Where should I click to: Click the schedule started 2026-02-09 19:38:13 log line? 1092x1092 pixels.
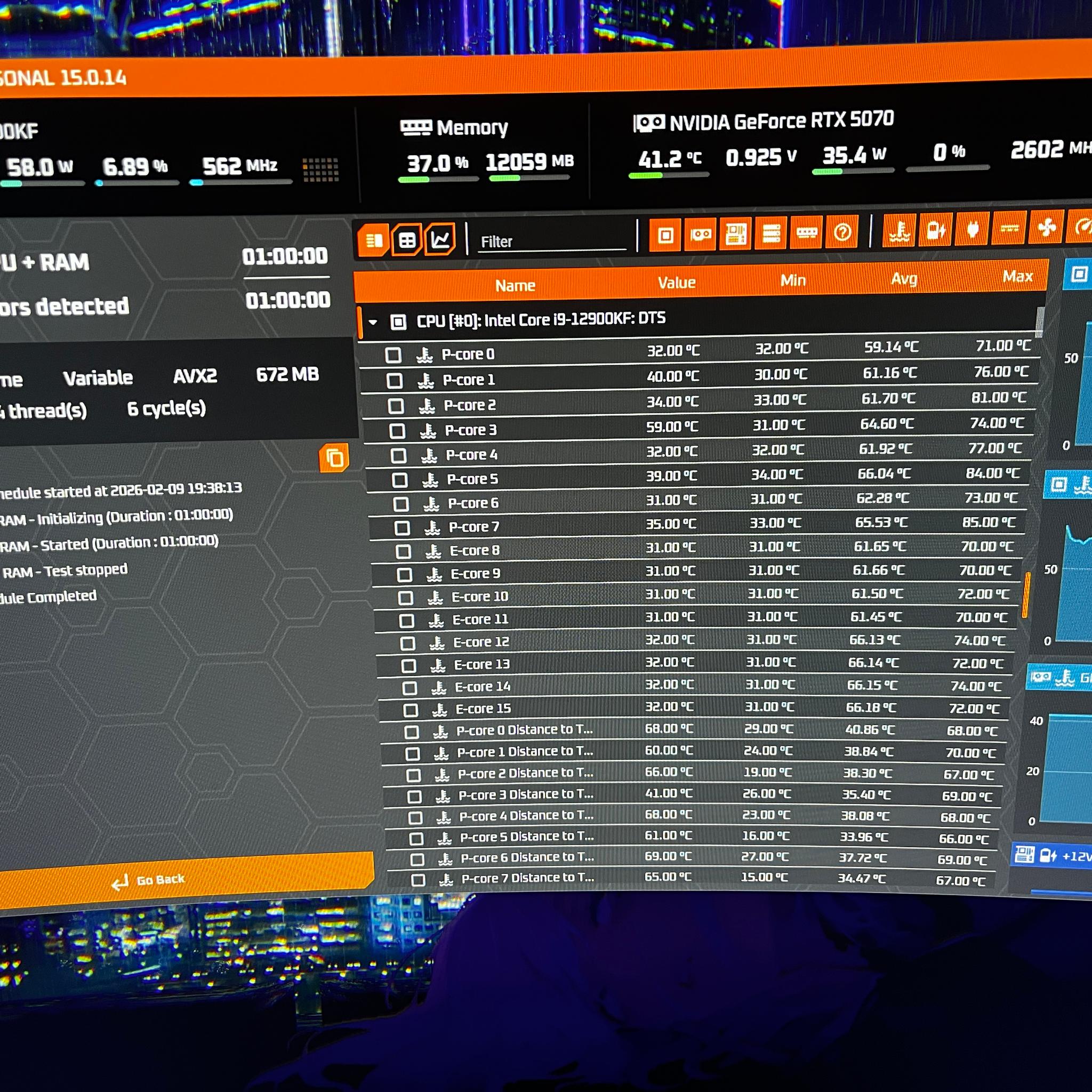pos(121,490)
